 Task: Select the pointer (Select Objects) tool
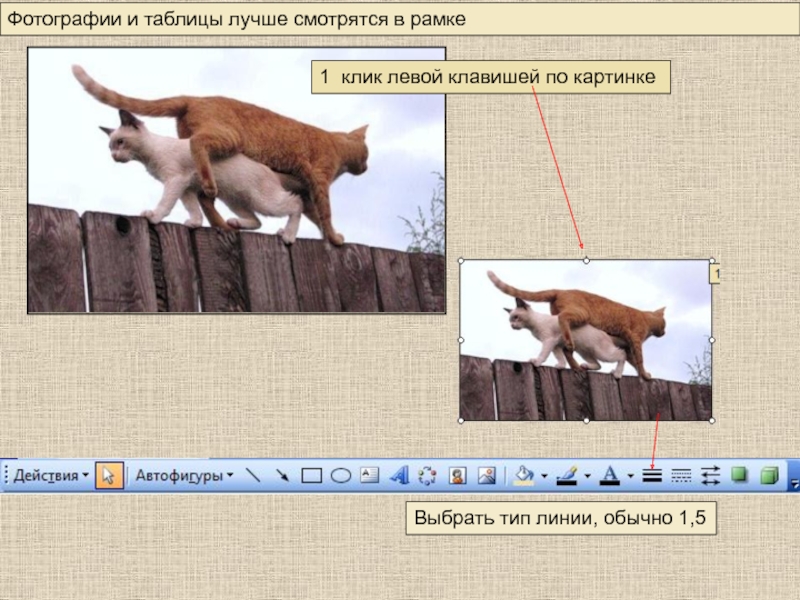point(109,475)
